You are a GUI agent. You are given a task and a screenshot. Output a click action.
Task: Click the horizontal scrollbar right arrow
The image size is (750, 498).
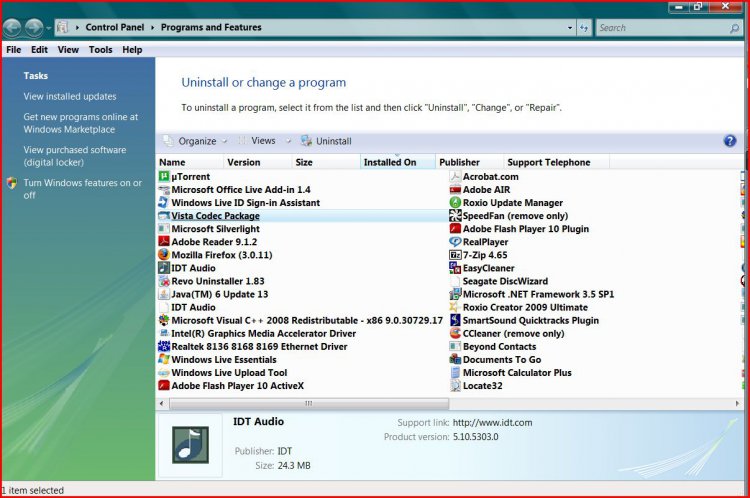[x=737, y=404]
